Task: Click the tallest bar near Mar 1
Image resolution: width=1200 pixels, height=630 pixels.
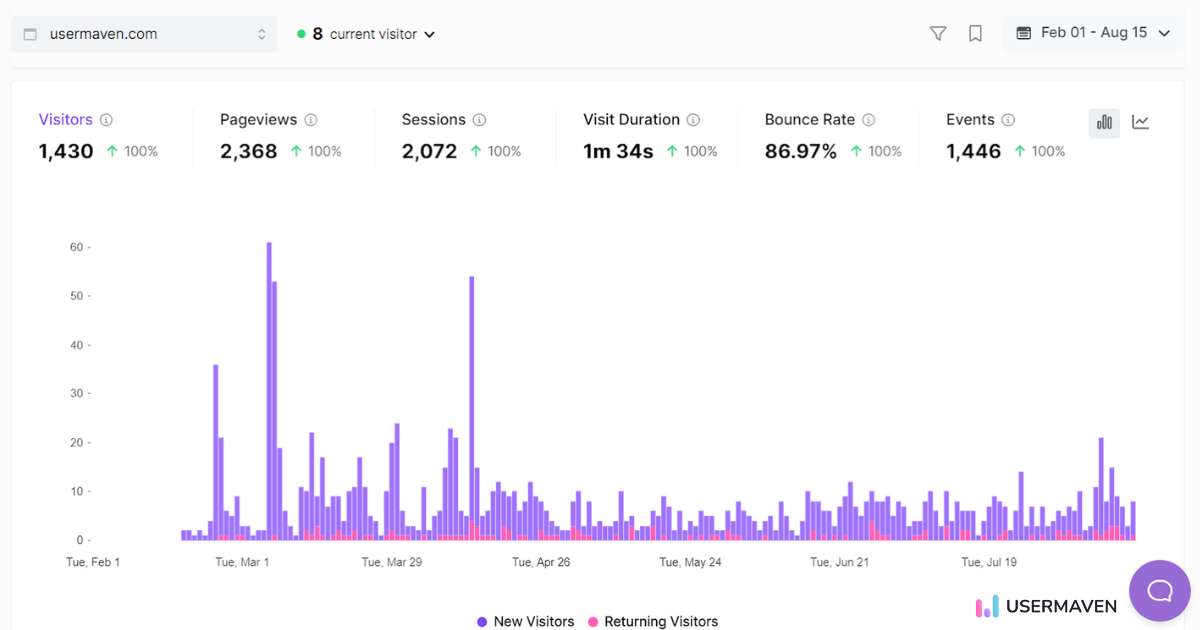Action: [x=269, y=390]
